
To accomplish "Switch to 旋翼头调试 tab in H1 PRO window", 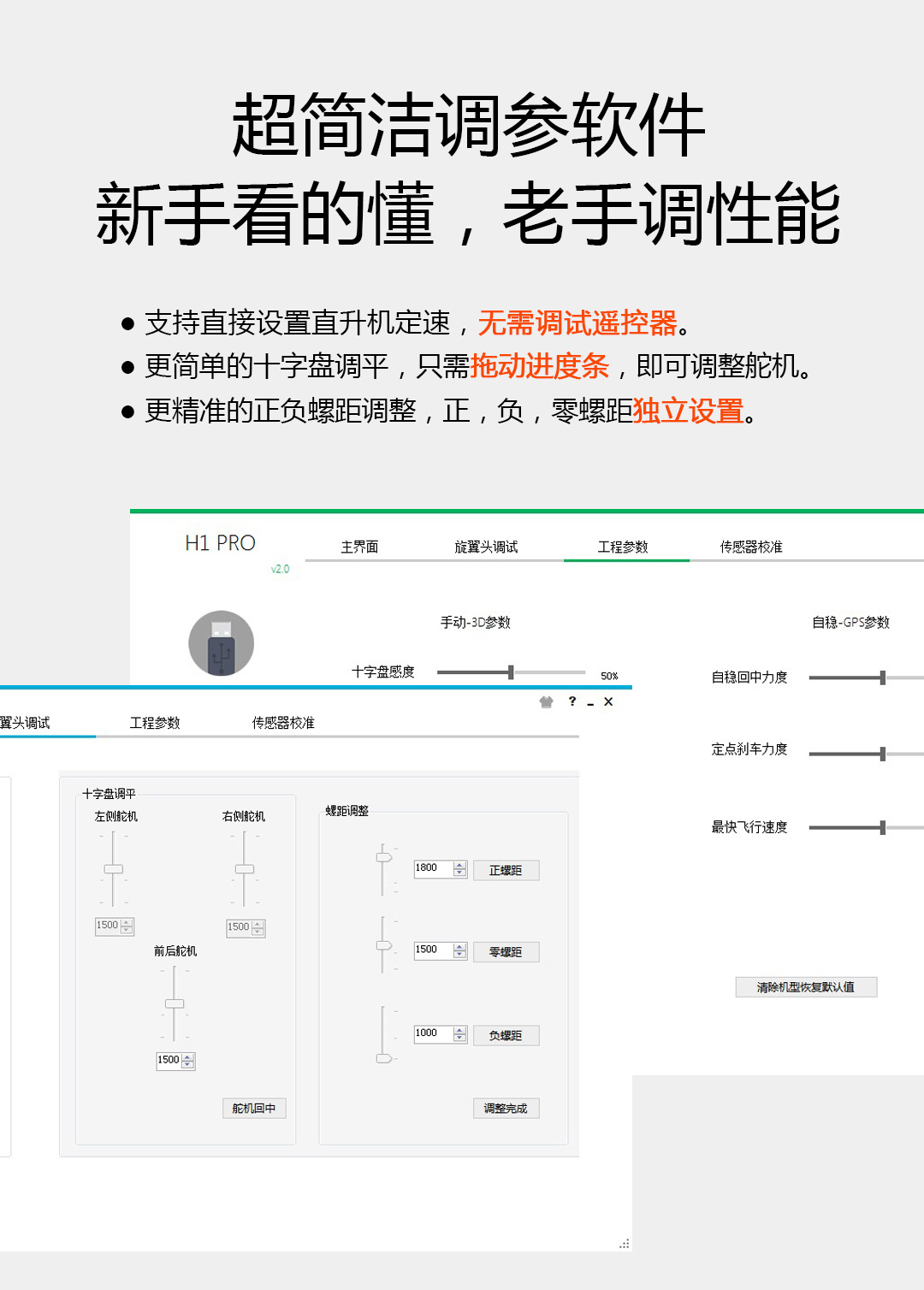I will (486, 547).
